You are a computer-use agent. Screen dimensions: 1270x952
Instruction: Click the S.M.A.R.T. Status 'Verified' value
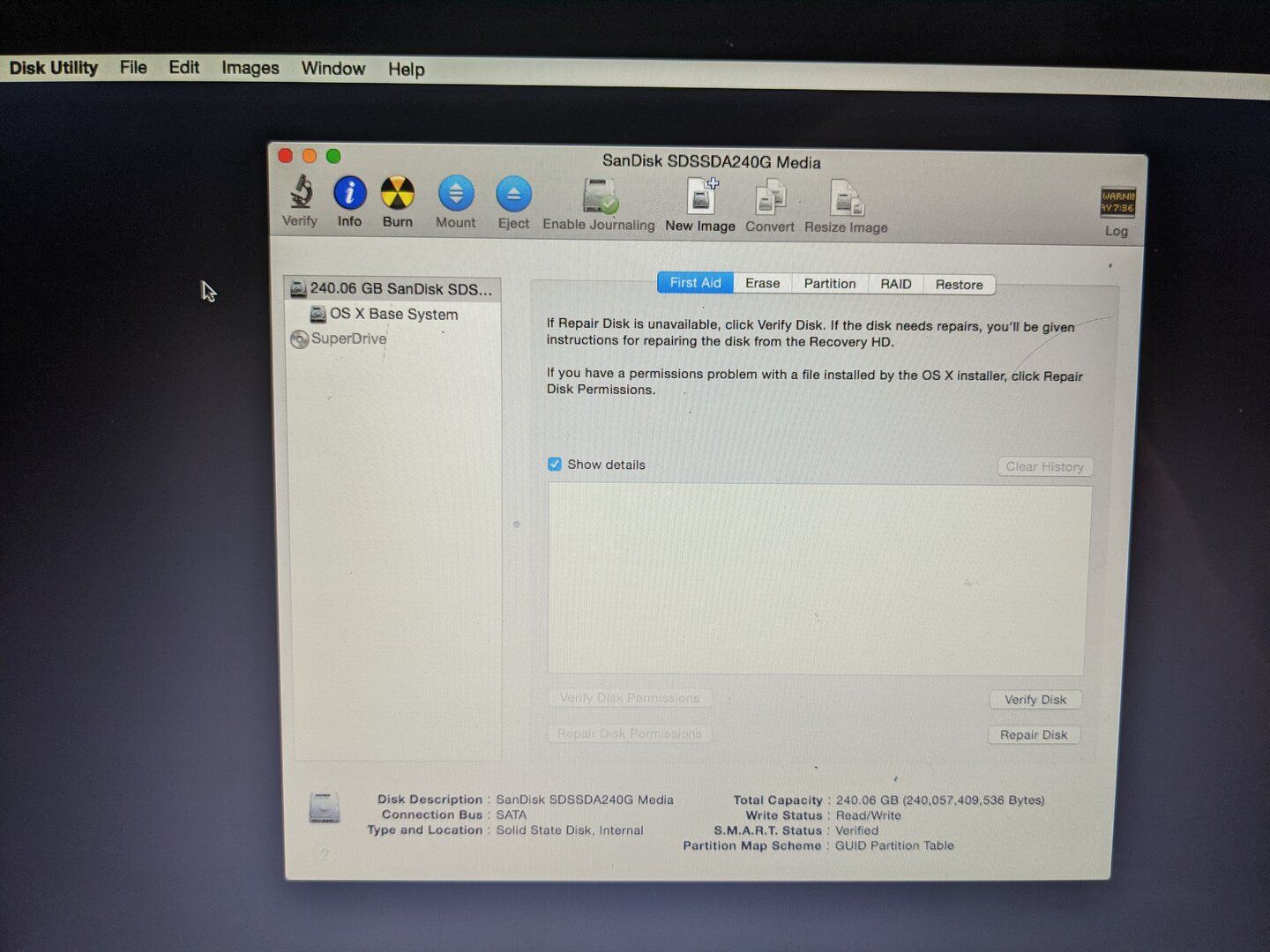[856, 830]
